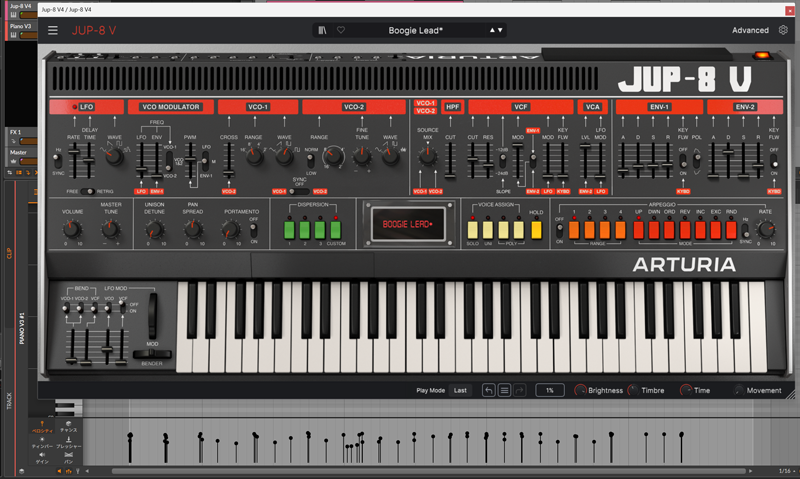Toggle the ENV-1 KEY FLW off/on switch
The height and width of the screenshot is (479, 800).
(x=683, y=161)
